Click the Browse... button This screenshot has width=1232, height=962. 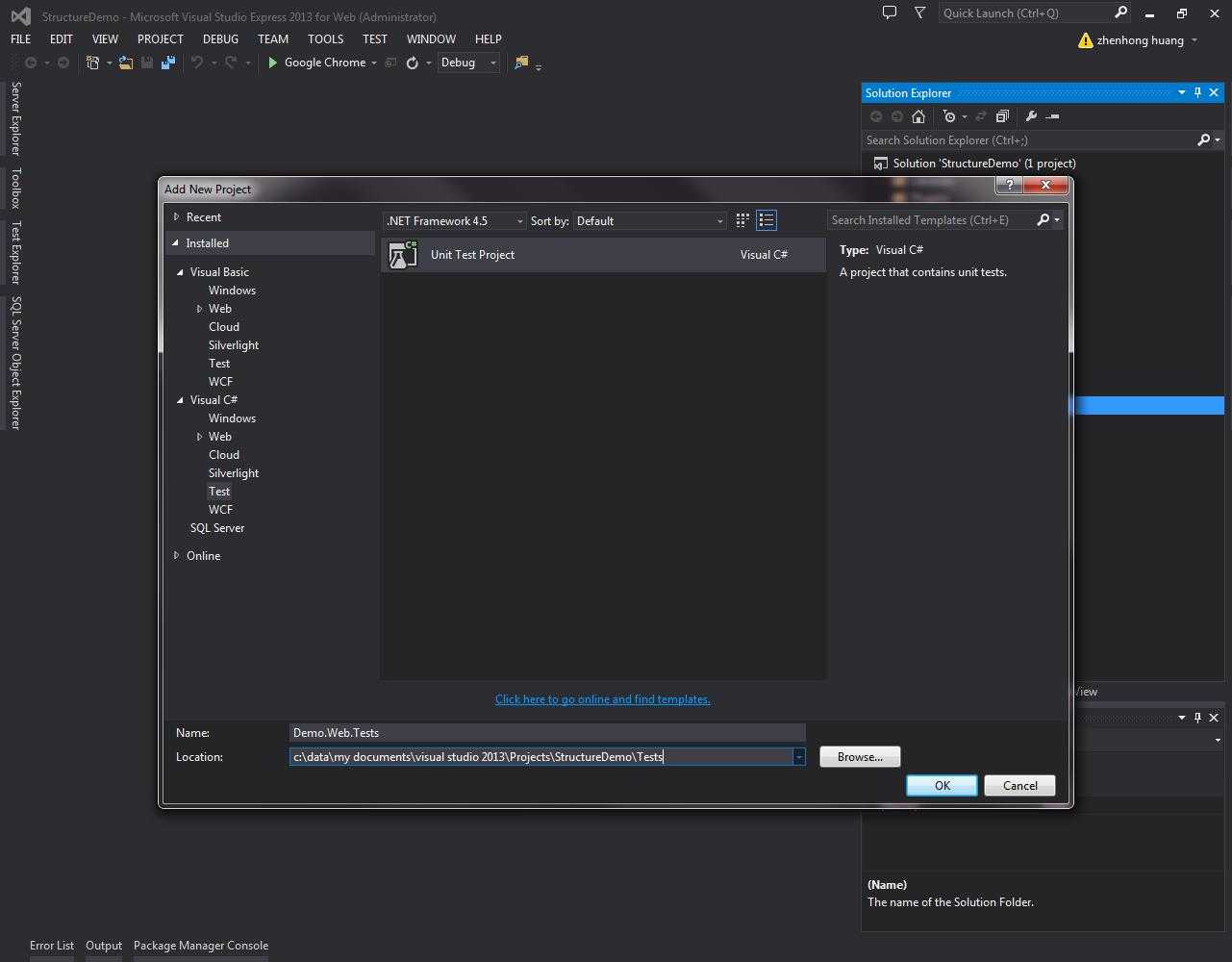(x=860, y=757)
